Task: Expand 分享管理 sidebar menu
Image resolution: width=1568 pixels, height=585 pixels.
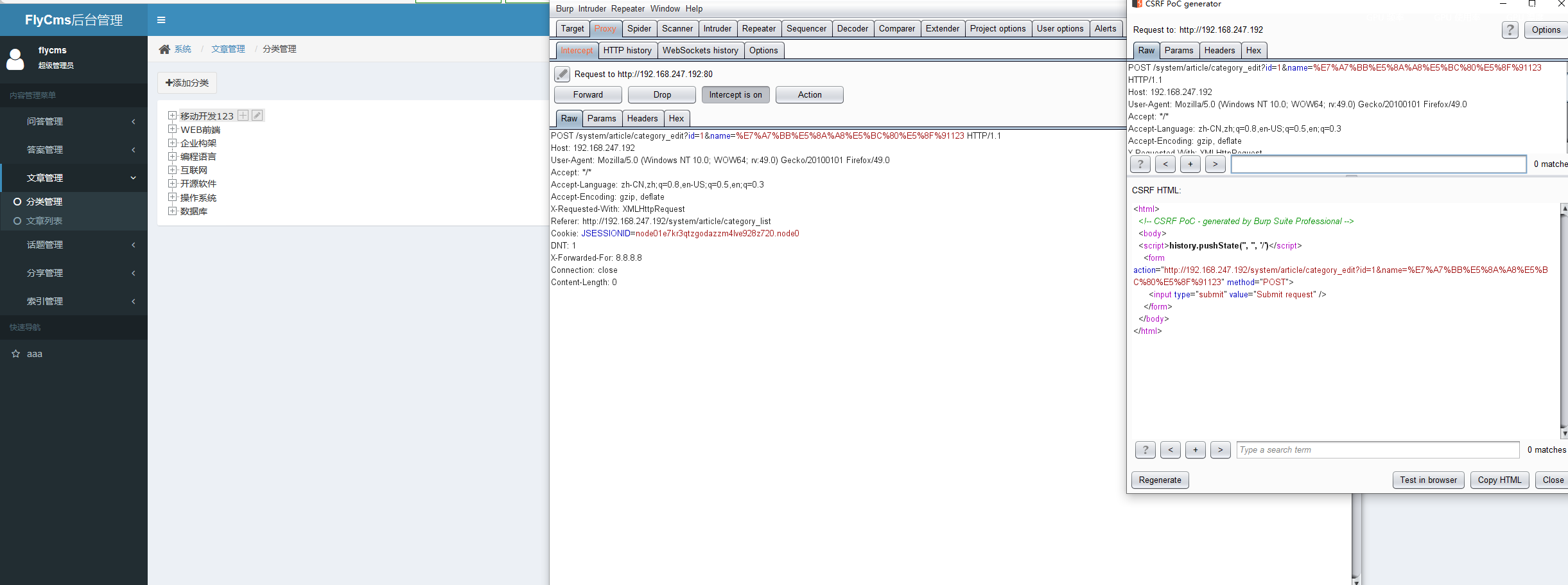Action: (74, 273)
